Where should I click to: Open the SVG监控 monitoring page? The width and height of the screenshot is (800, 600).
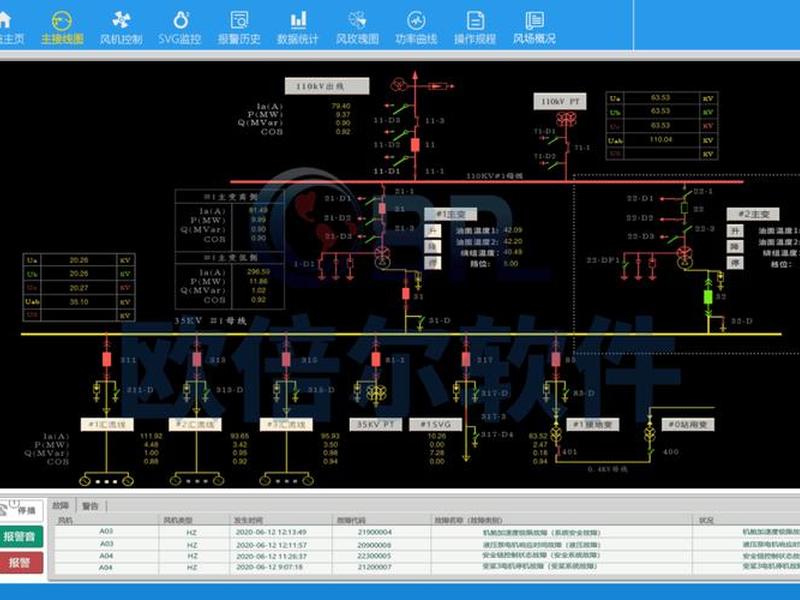point(180,28)
